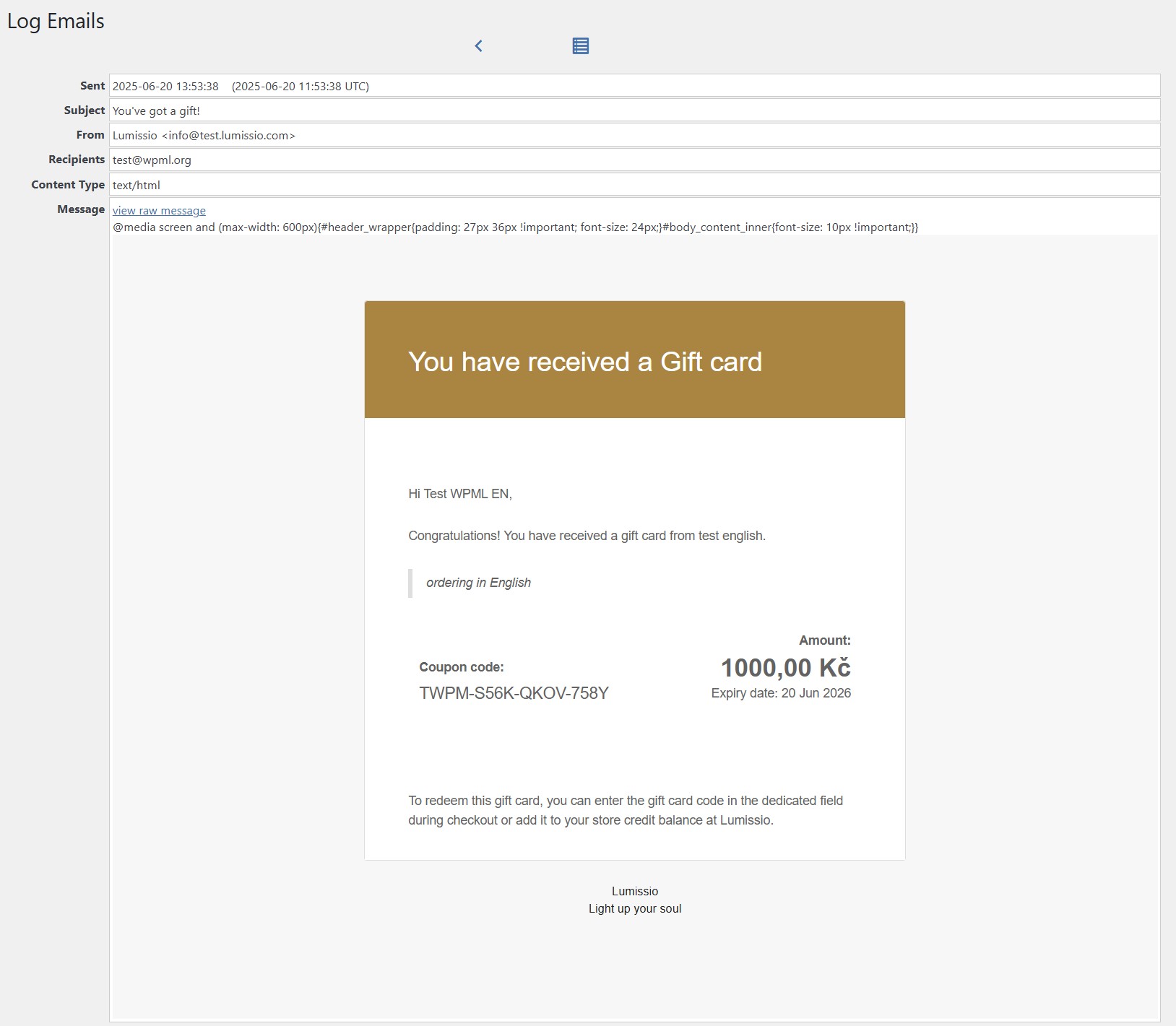Go back with the left chevron icon
The width and height of the screenshot is (1176, 1026).
(478, 46)
